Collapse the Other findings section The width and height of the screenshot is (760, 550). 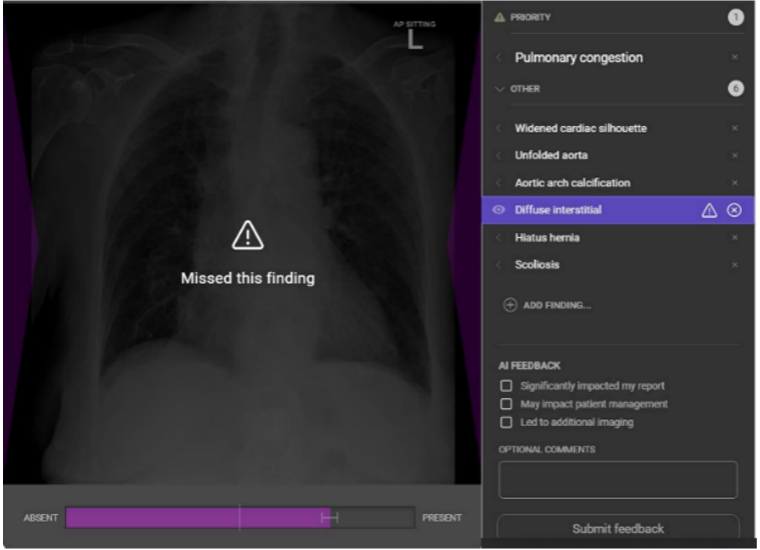tap(500, 89)
